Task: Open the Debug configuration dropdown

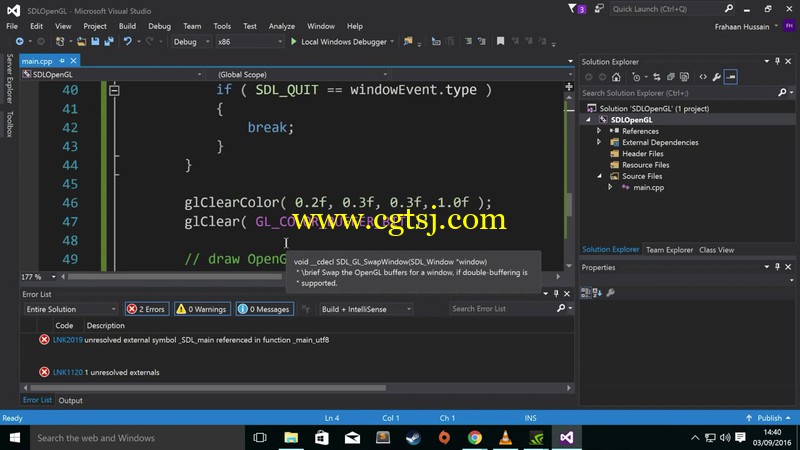Action: coord(191,42)
